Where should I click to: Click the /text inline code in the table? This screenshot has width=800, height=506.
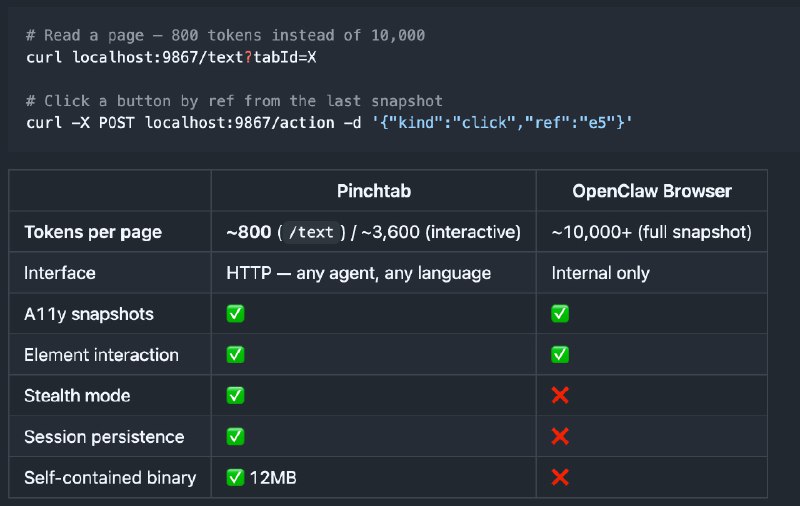tap(311, 232)
